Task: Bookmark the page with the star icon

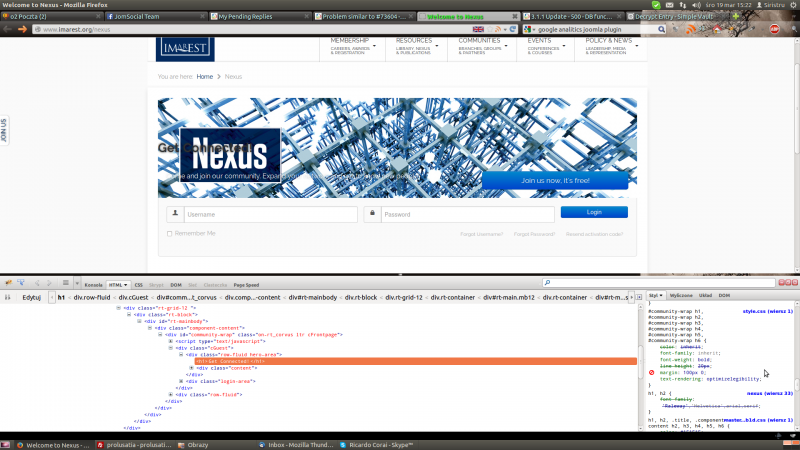Action: pos(490,30)
